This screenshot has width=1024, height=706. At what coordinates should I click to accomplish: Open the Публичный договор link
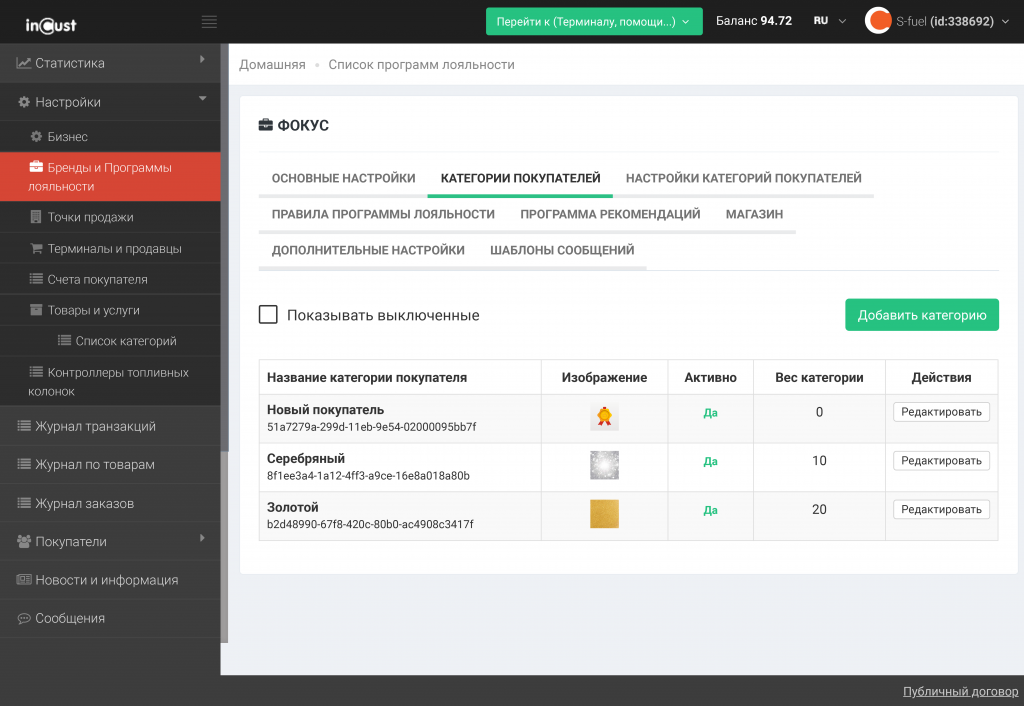[x=960, y=691]
